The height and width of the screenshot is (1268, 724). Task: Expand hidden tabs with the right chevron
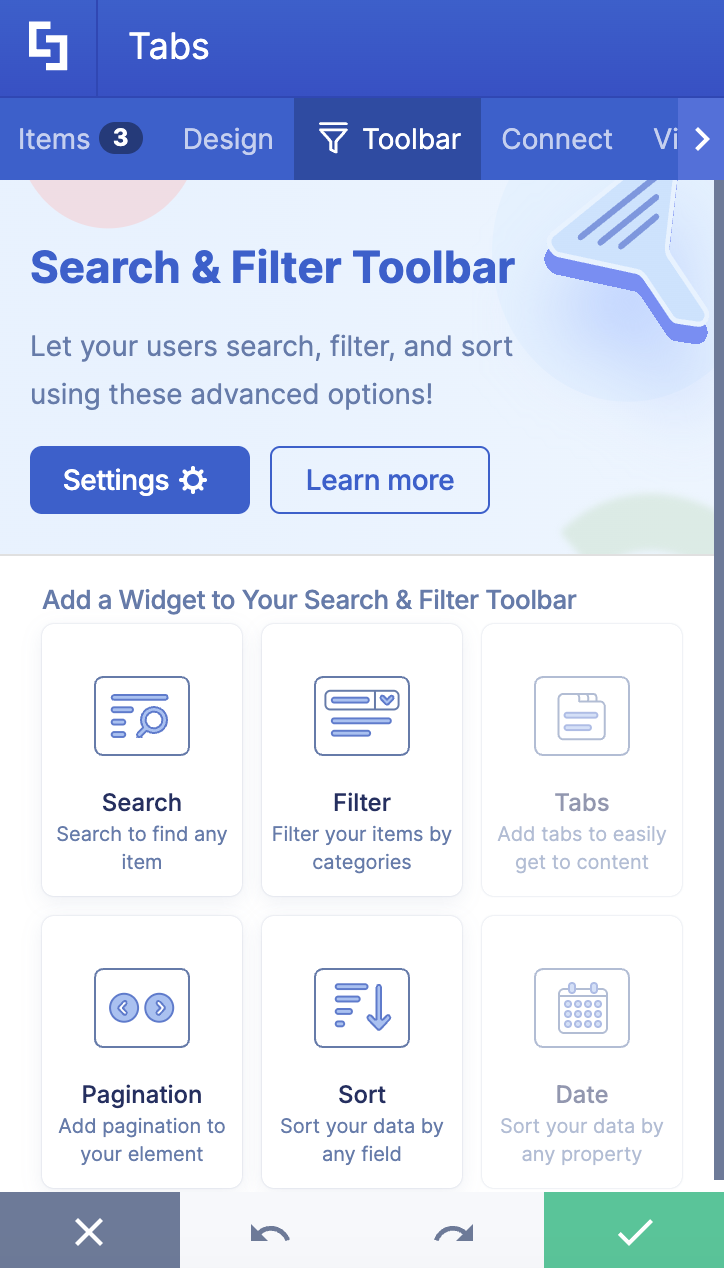click(x=703, y=139)
